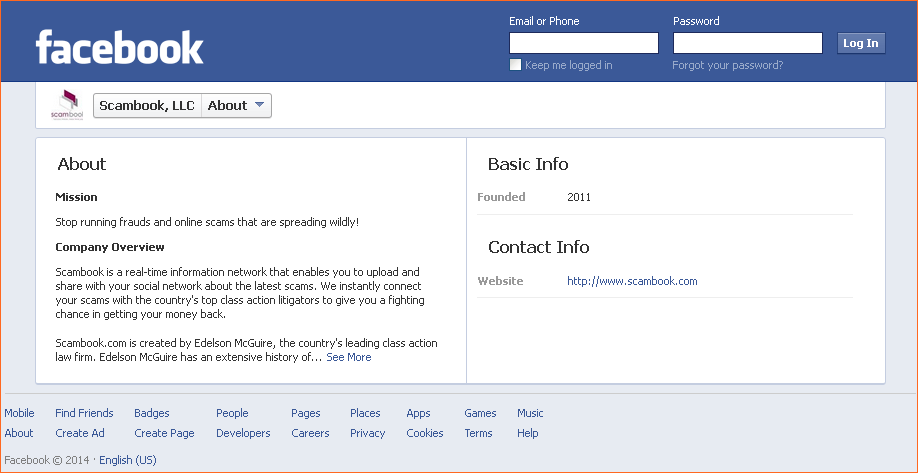Change language via English (US) link

pyautogui.click(x=128, y=460)
